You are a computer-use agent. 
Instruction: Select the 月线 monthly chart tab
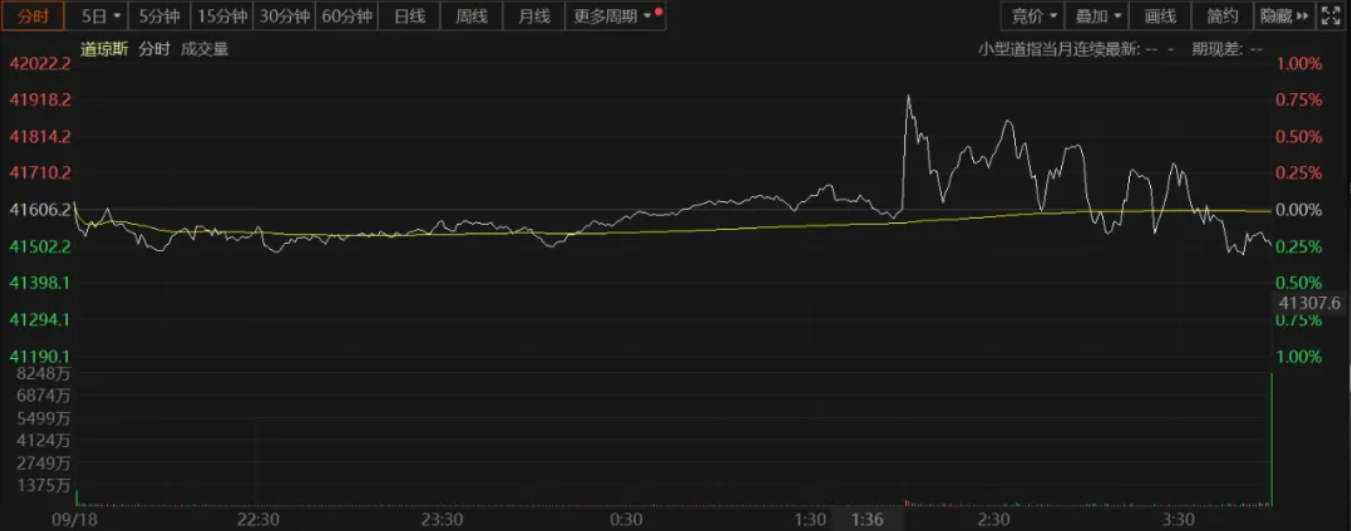point(534,16)
